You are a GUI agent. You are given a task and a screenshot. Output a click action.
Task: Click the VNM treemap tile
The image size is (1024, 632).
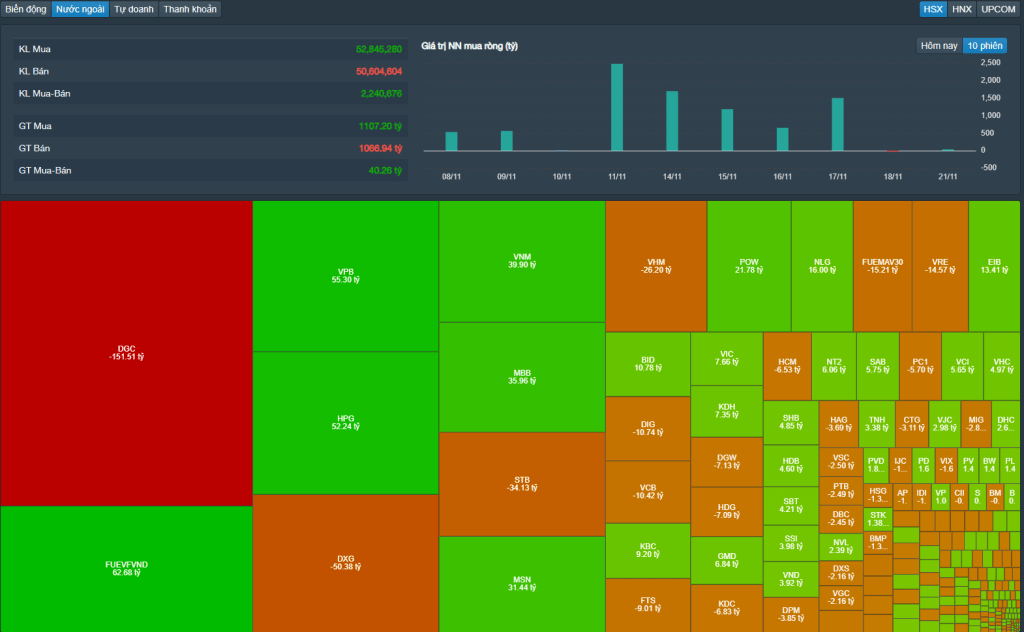pyautogui.click(x=521, y=261)
